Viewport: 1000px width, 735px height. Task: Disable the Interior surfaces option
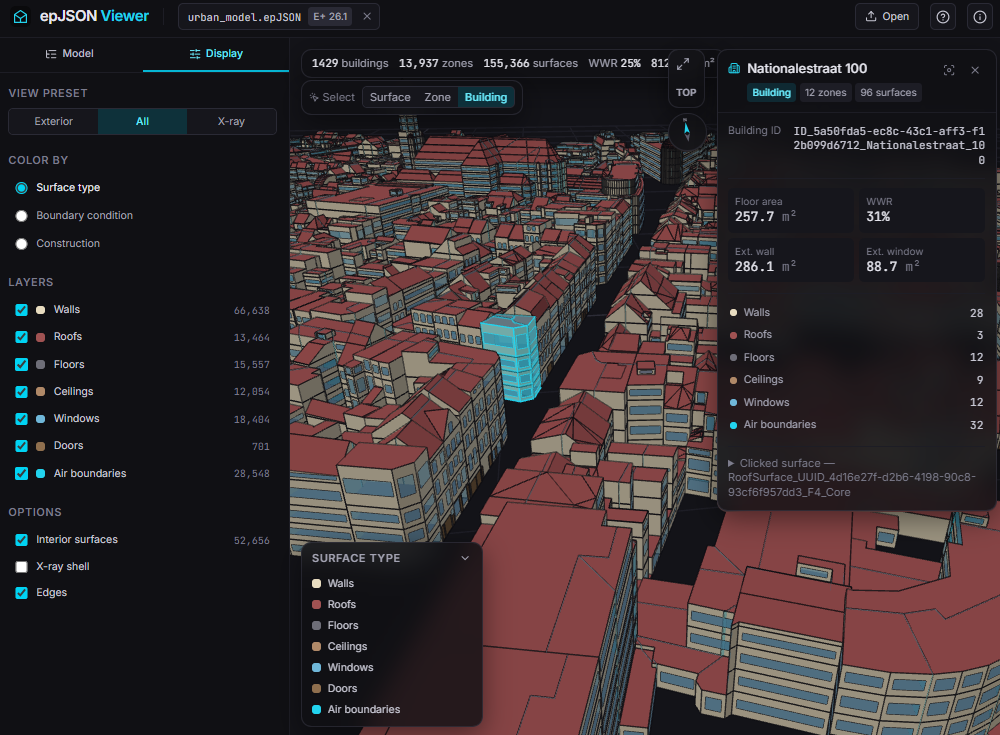22,540
